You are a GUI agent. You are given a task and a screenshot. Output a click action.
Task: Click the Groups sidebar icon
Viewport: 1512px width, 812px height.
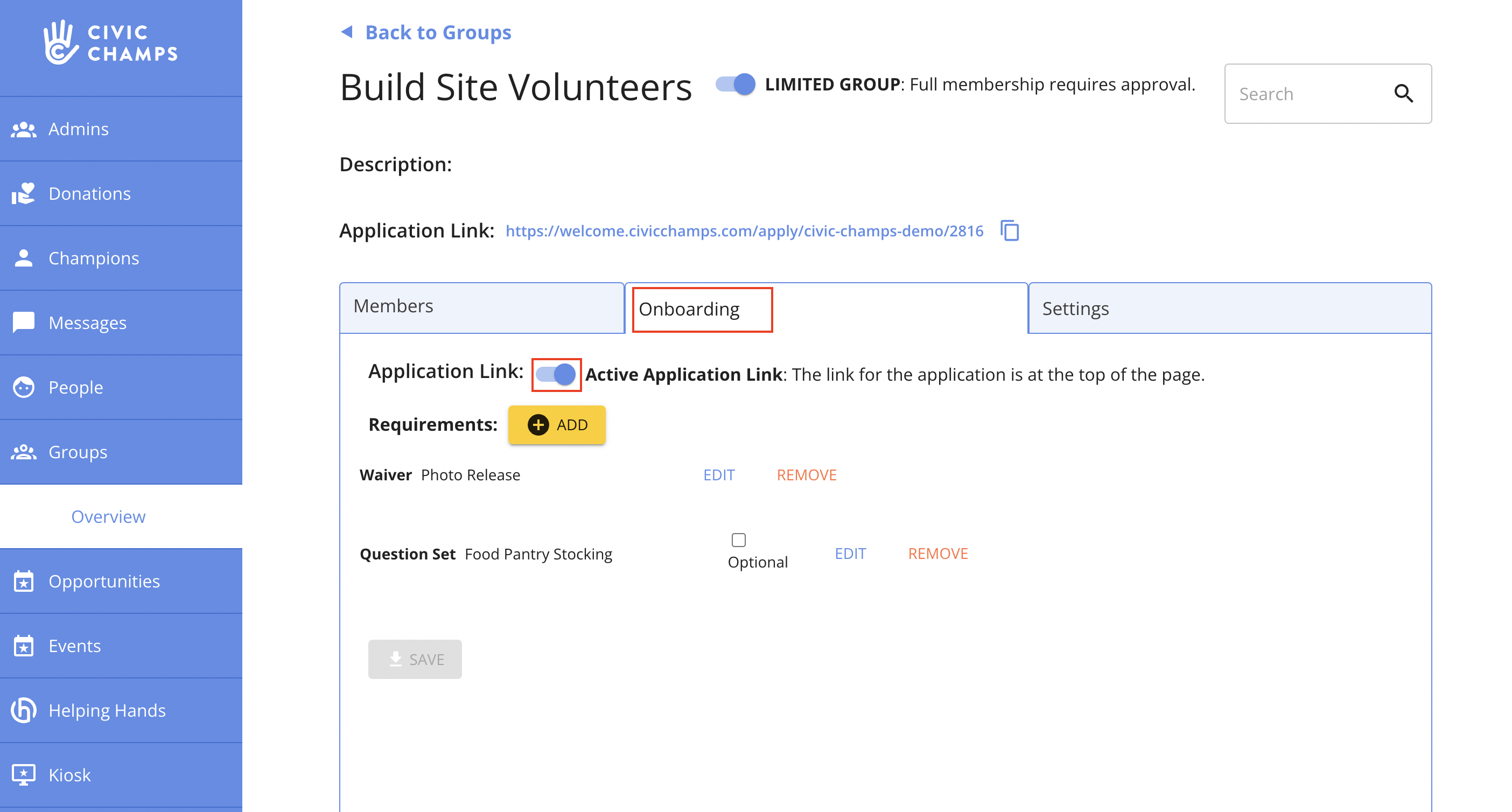coord(24,452)
